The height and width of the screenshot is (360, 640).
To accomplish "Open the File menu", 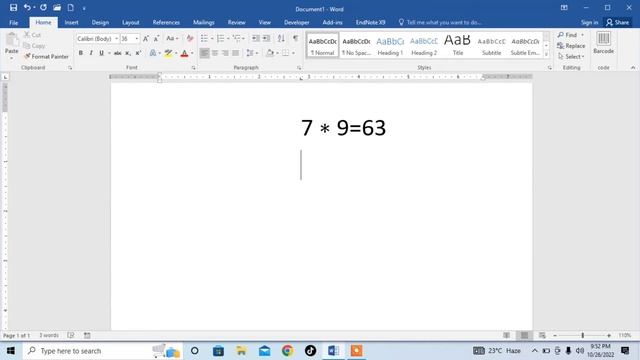I will 13,22.
